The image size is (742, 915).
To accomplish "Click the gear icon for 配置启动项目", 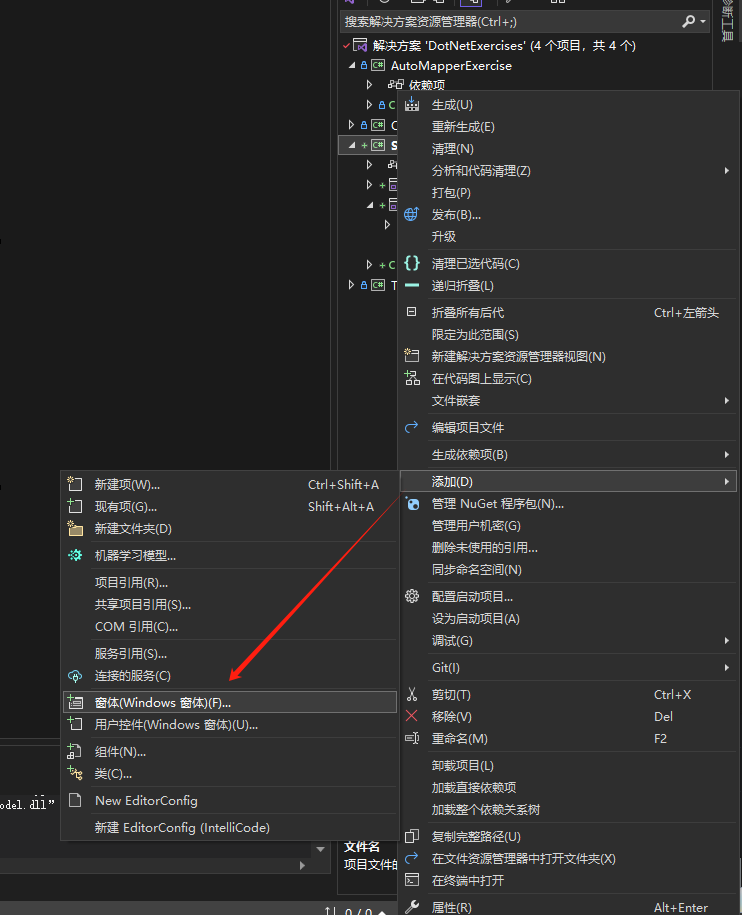I will tap(412, 596).
